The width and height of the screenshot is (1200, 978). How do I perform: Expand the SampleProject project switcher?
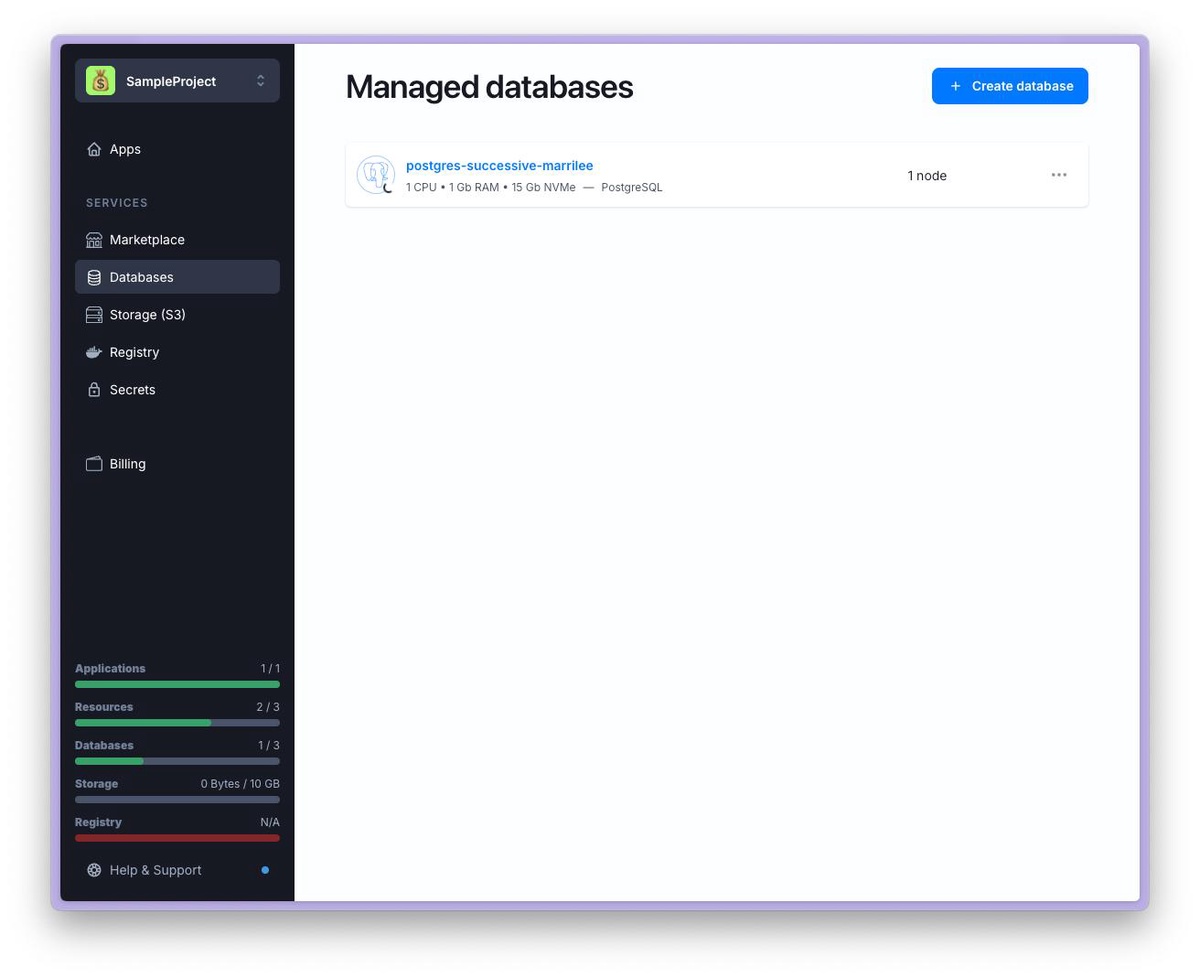point(260,81)
